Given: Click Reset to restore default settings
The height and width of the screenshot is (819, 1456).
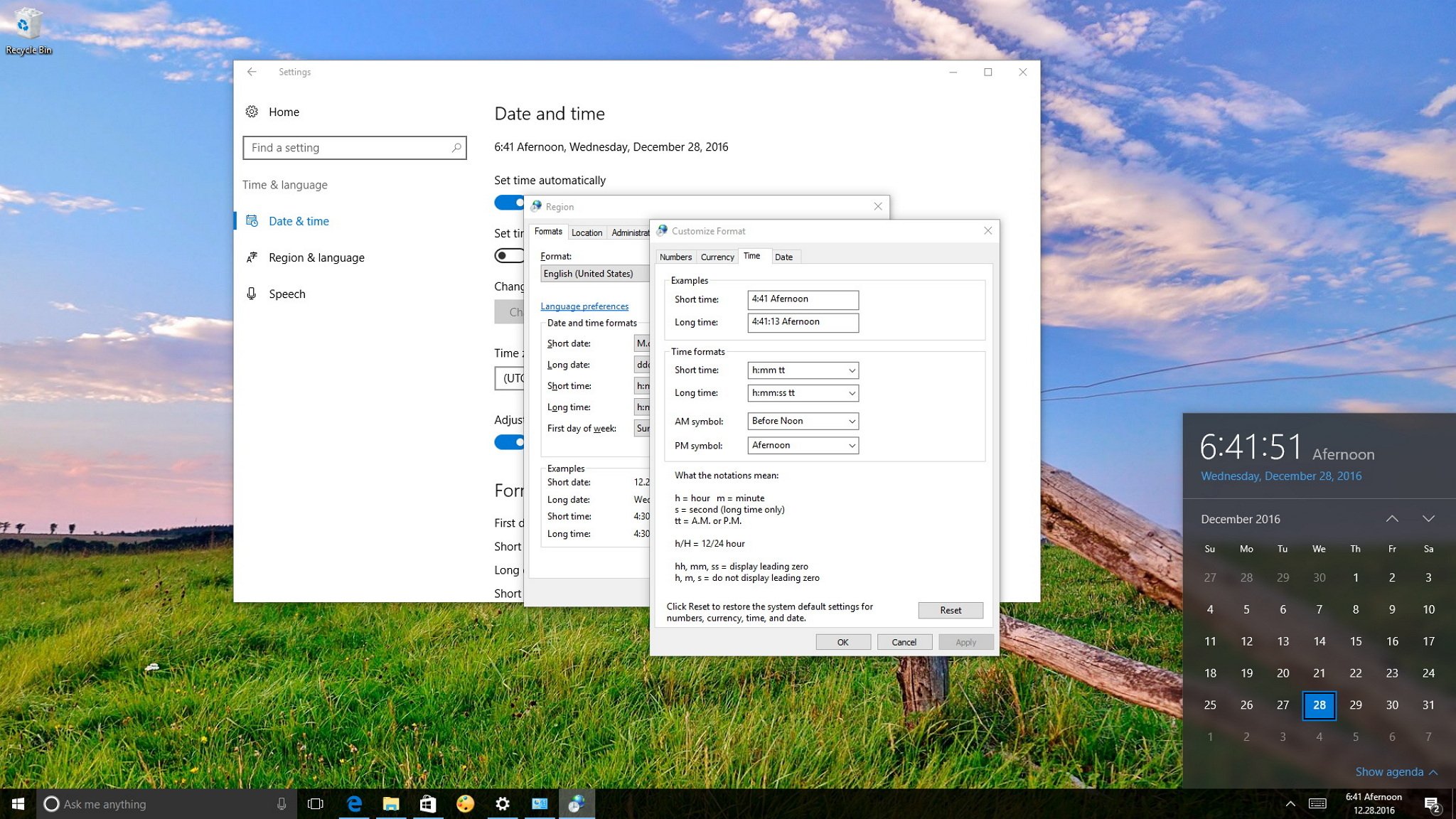Looking at the screenshot, I should pos(949,610).
